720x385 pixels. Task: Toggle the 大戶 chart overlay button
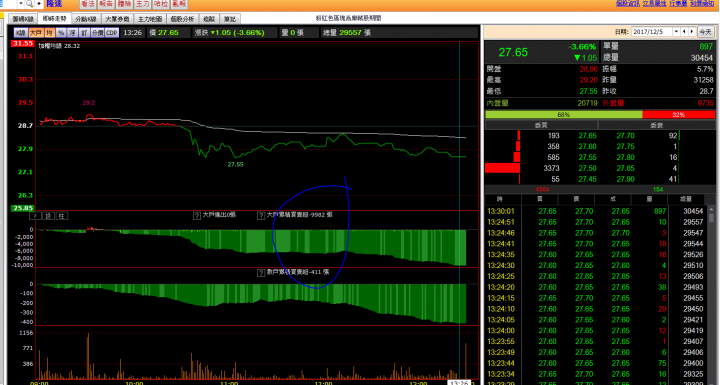click(x=35, y=33)
